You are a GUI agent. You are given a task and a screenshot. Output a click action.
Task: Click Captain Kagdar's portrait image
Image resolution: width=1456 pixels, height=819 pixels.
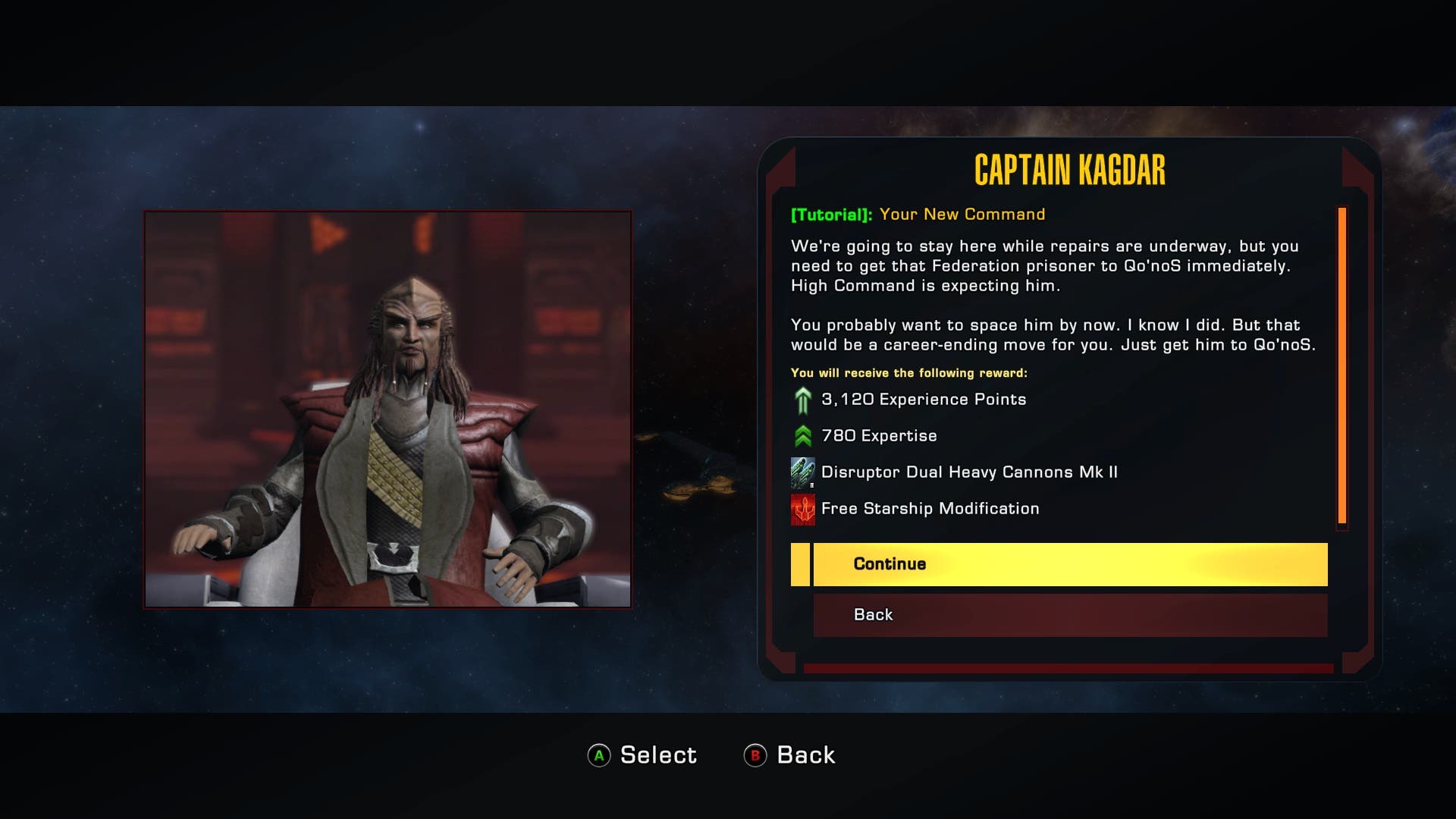click(x=388, y=409)
